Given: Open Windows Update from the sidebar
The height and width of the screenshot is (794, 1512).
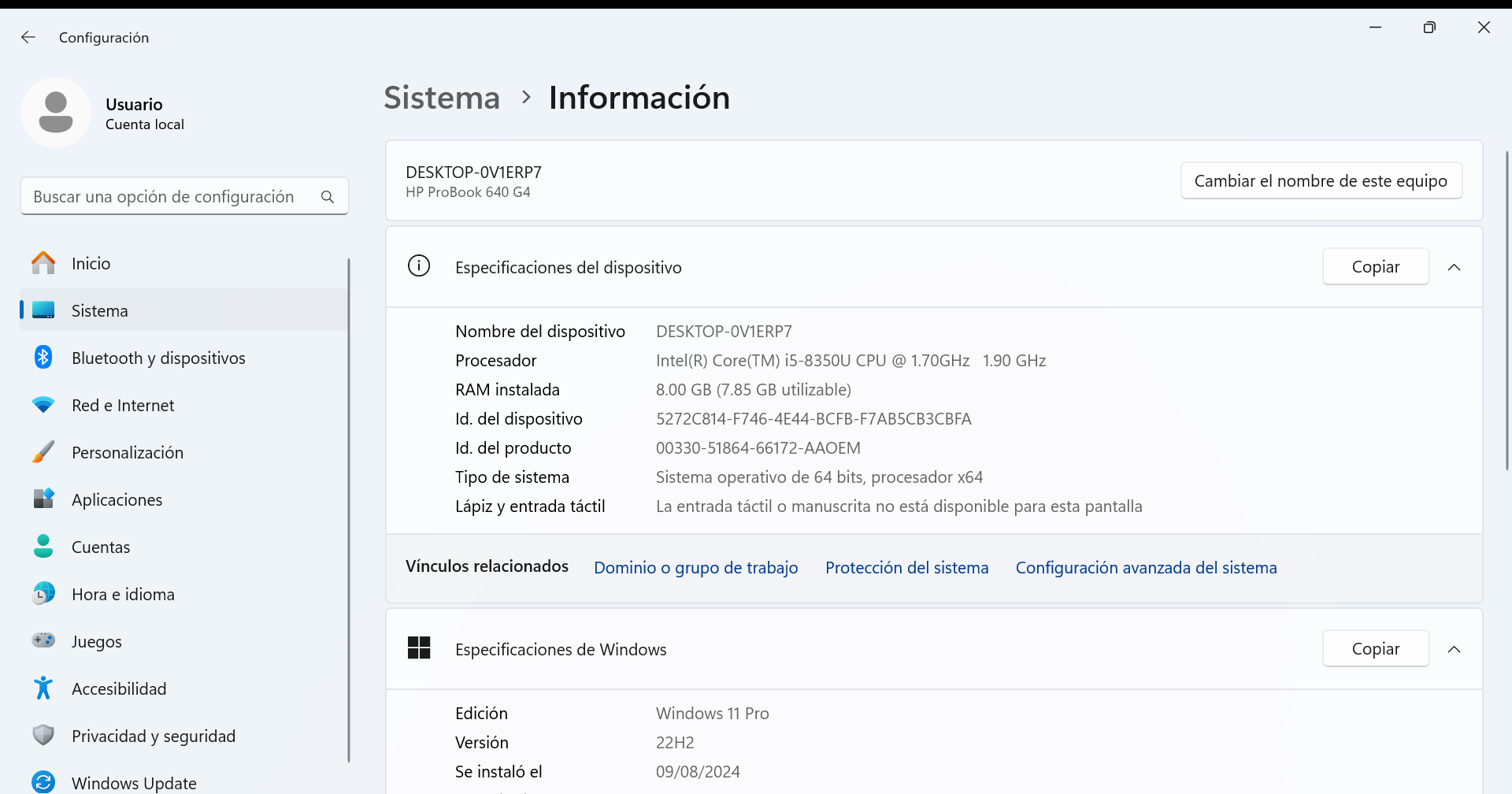Looking at the screenshot, I should (134, 782).
